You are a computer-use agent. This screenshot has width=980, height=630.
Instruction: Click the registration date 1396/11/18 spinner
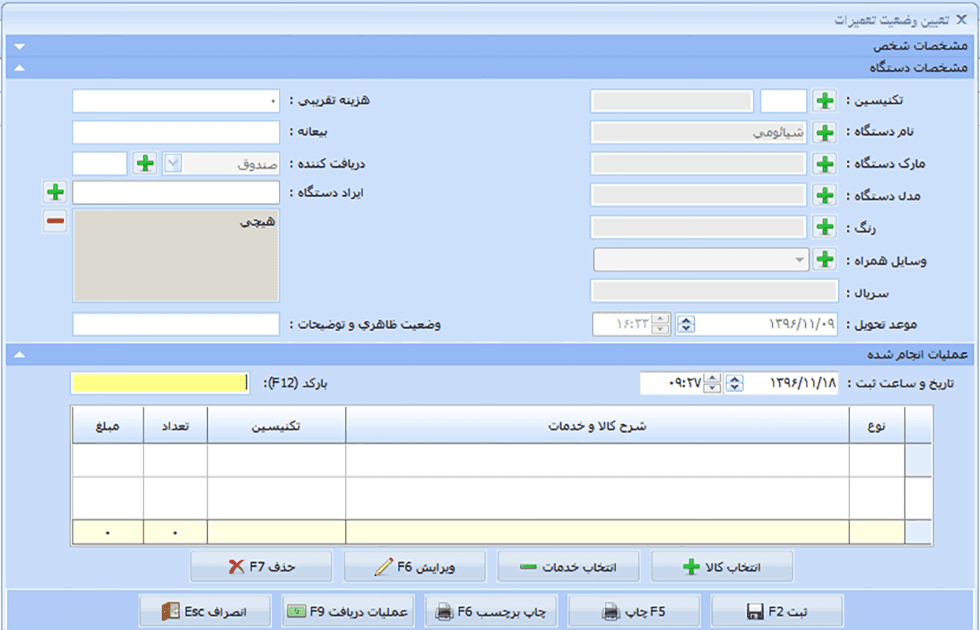pos(734,383)
